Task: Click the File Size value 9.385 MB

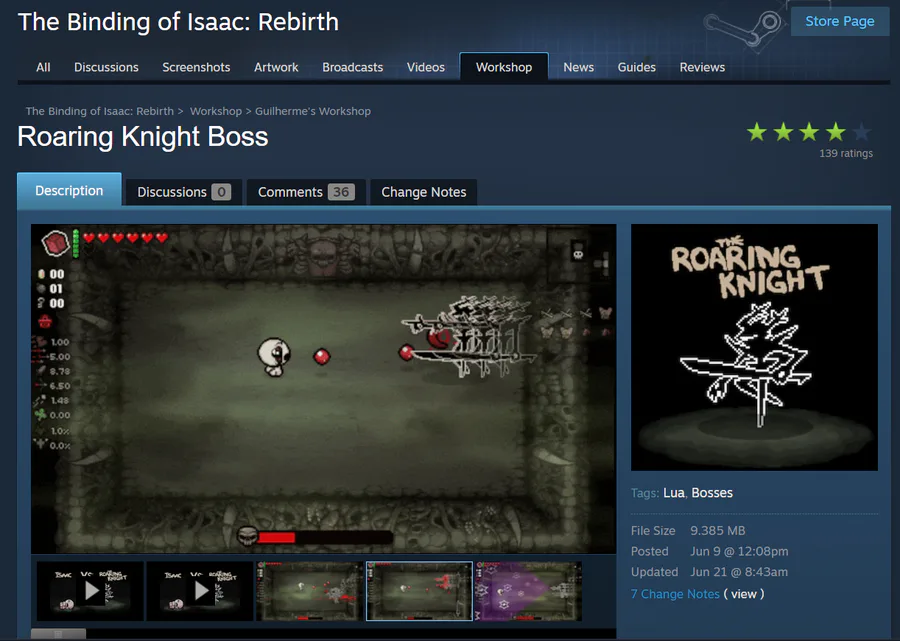Action: pyautogui.click(x=717, y=530)
